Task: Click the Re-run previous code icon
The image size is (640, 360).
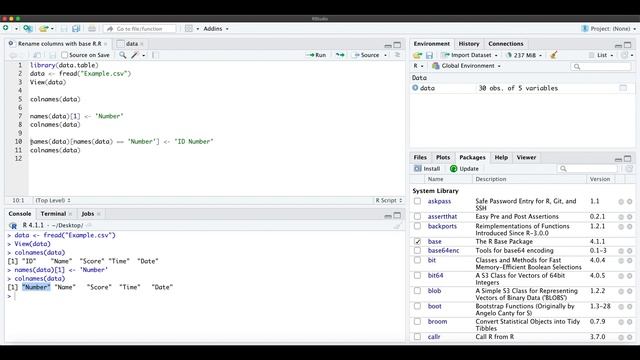Action: click(340, 55)
